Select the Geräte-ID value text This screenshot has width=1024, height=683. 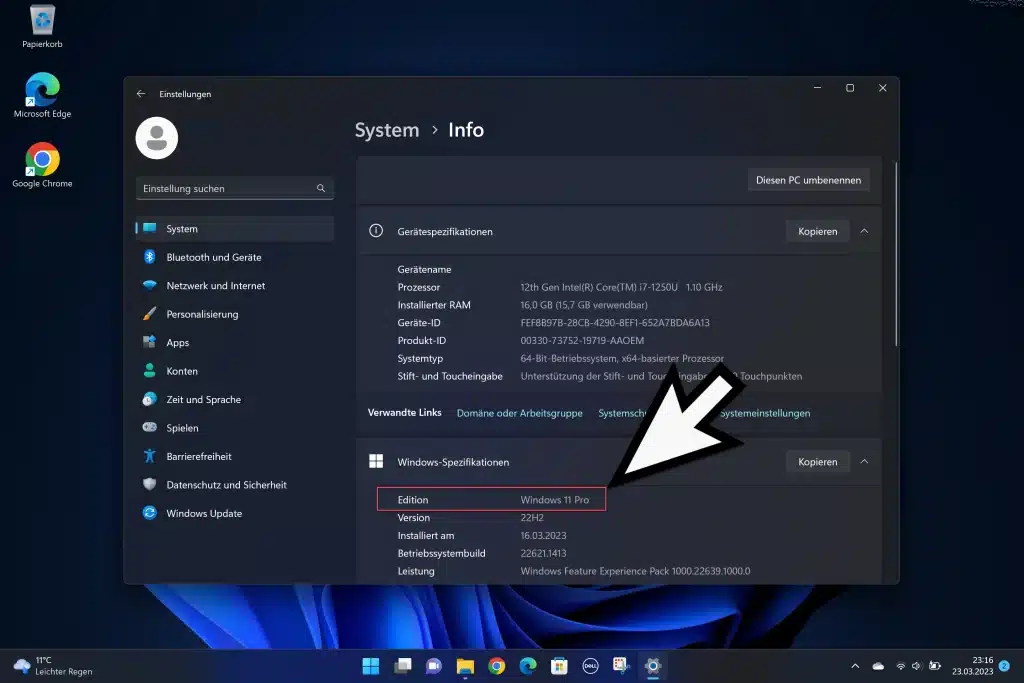[x=615, y=323]
